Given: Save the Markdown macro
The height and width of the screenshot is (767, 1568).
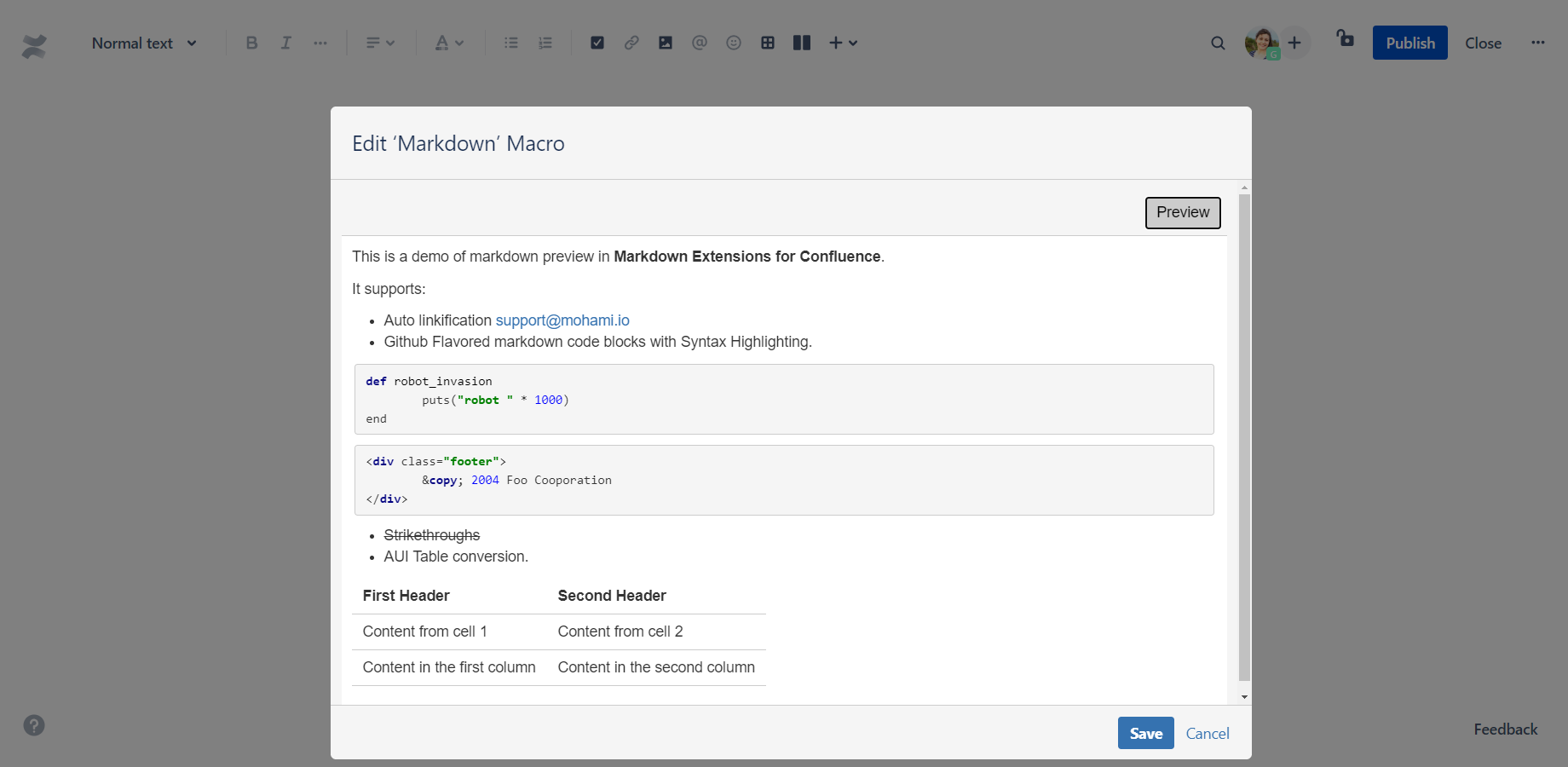Looking at the screenshot, I should click(x=1146, y=733).
